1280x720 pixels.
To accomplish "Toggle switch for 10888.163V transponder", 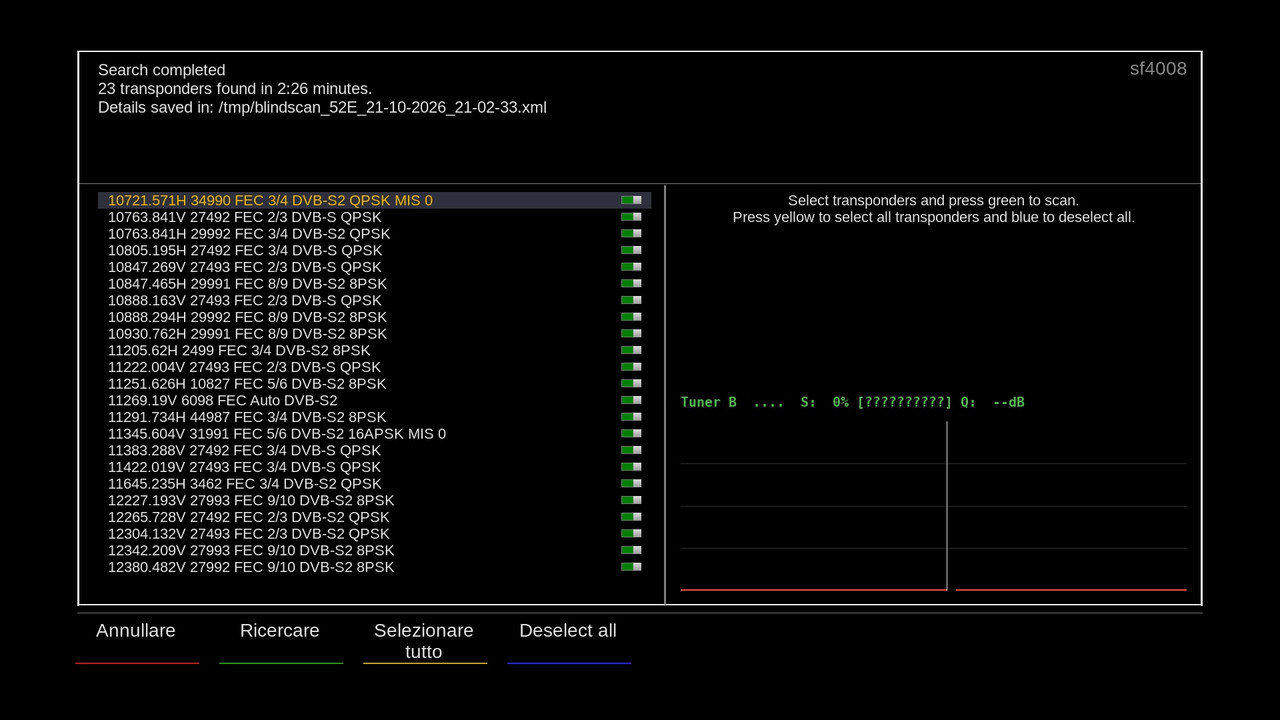I will (x=631, y=300).
